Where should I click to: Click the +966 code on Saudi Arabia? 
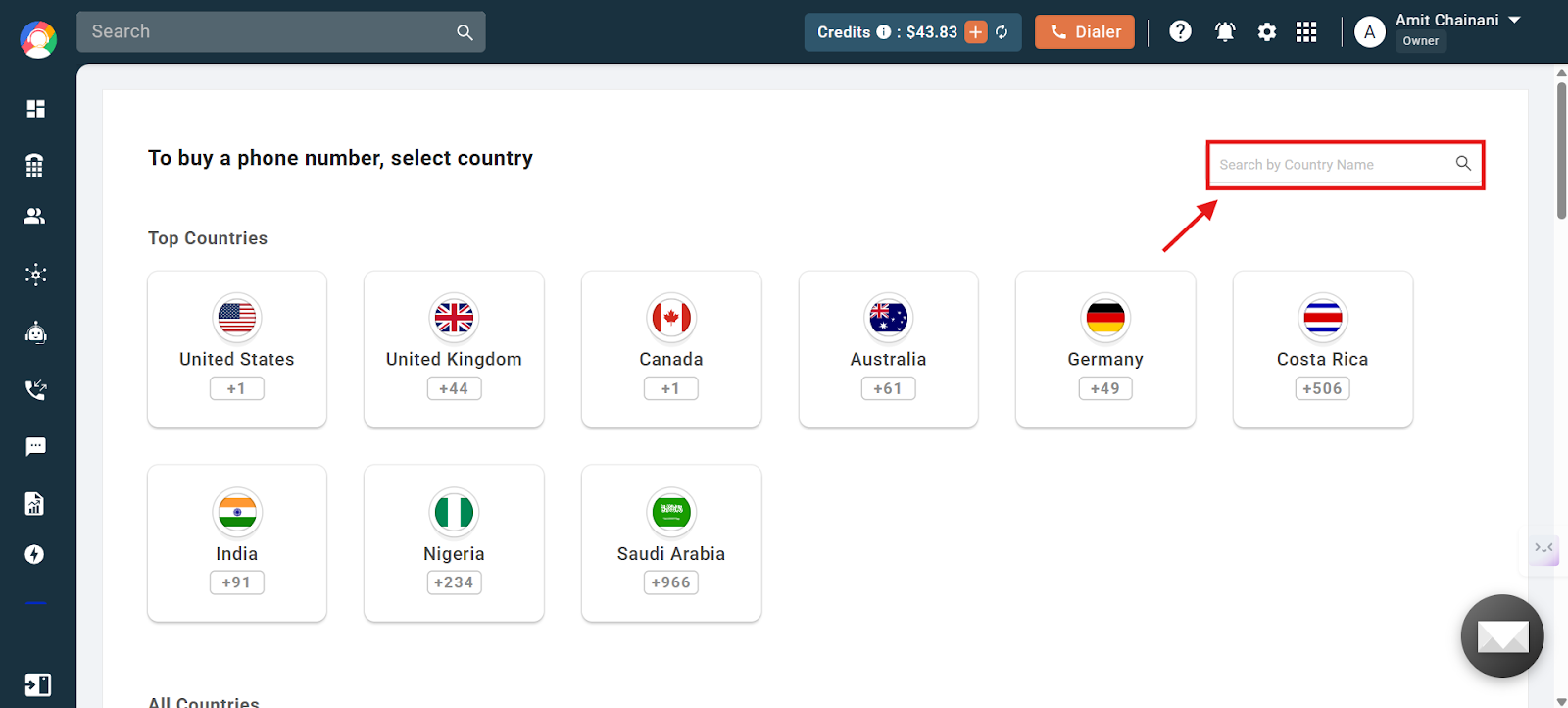(x=671, y=582)
